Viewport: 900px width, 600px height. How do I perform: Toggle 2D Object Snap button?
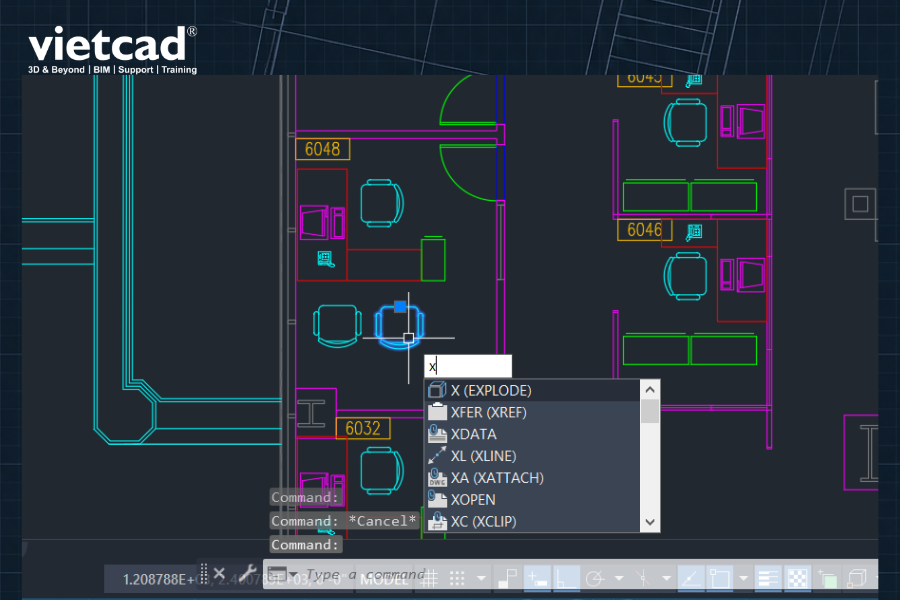(720, 578)
